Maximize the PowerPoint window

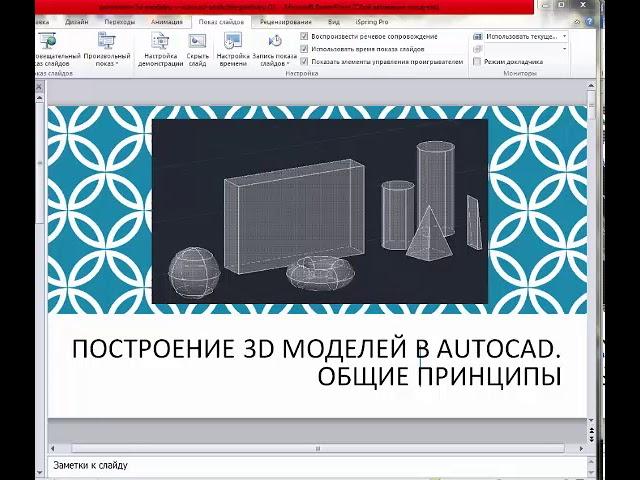pyautogui.click(x=562, y=5)
